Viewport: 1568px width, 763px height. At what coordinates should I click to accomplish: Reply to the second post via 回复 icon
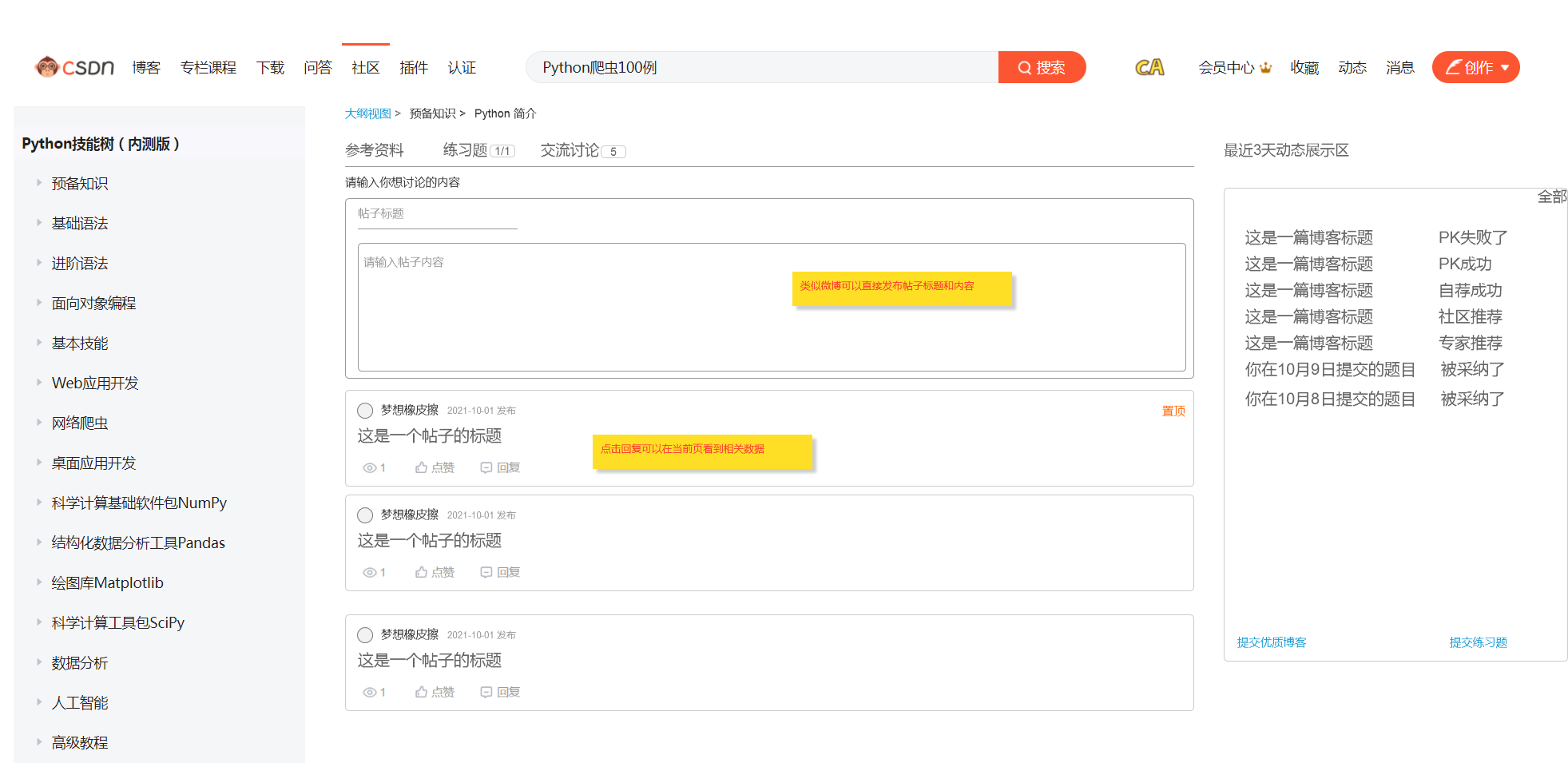486,573
